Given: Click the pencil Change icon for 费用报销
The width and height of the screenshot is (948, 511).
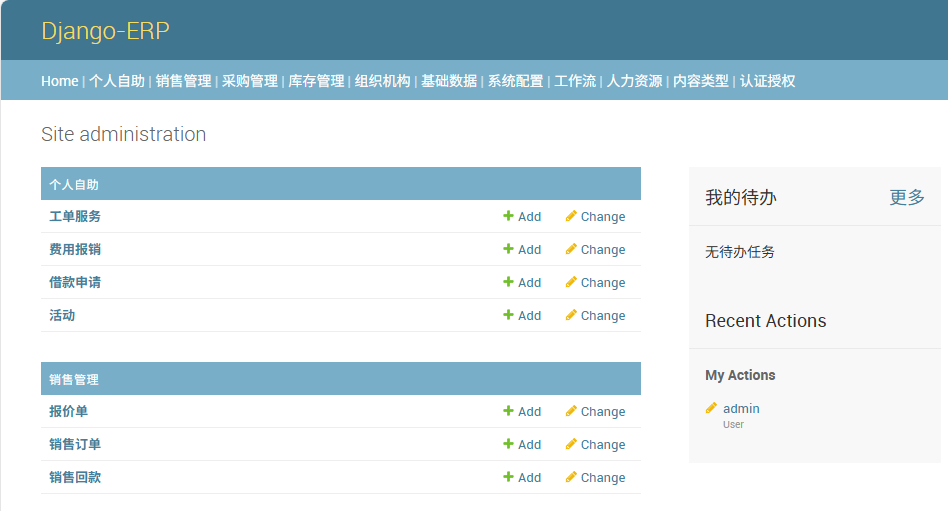Looking at the screenshot, I should point(571,249).
